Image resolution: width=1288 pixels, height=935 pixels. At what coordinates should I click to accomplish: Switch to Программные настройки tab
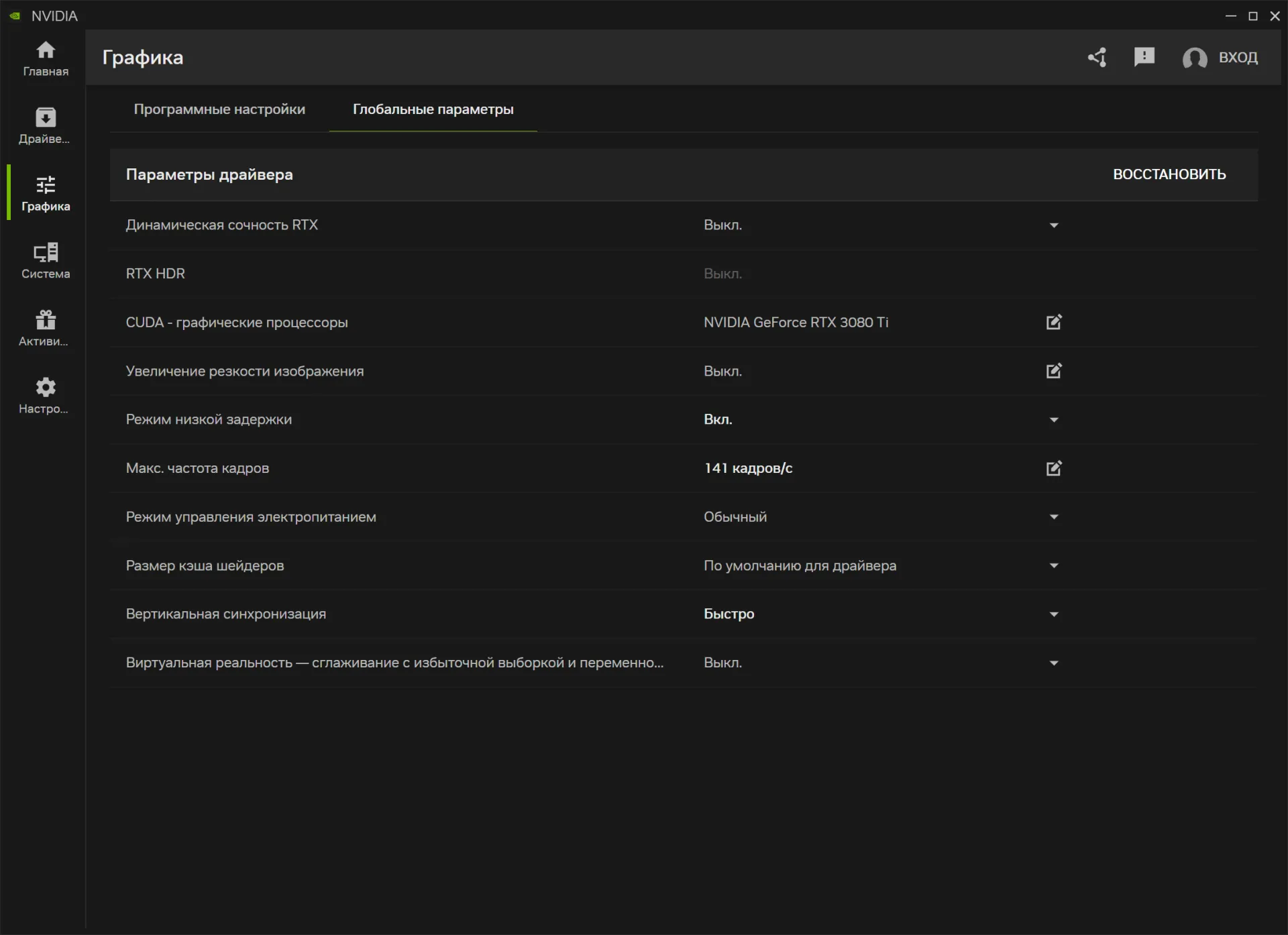(x=219, y=109)
